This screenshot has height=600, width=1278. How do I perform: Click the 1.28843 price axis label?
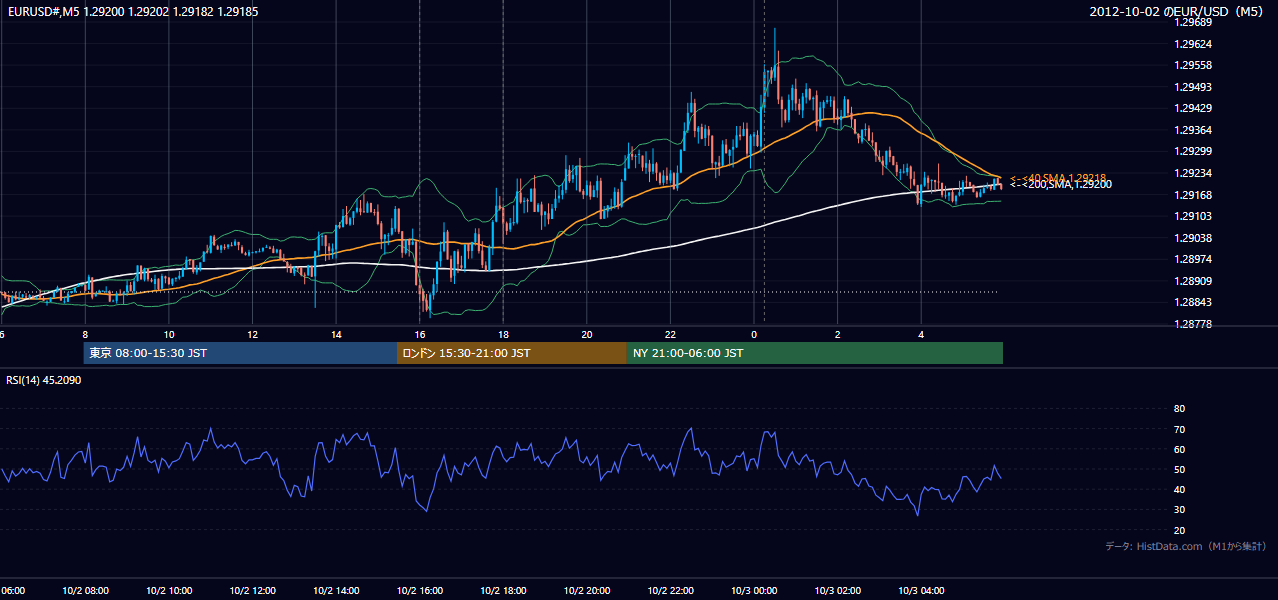[x=1194, y=303]
